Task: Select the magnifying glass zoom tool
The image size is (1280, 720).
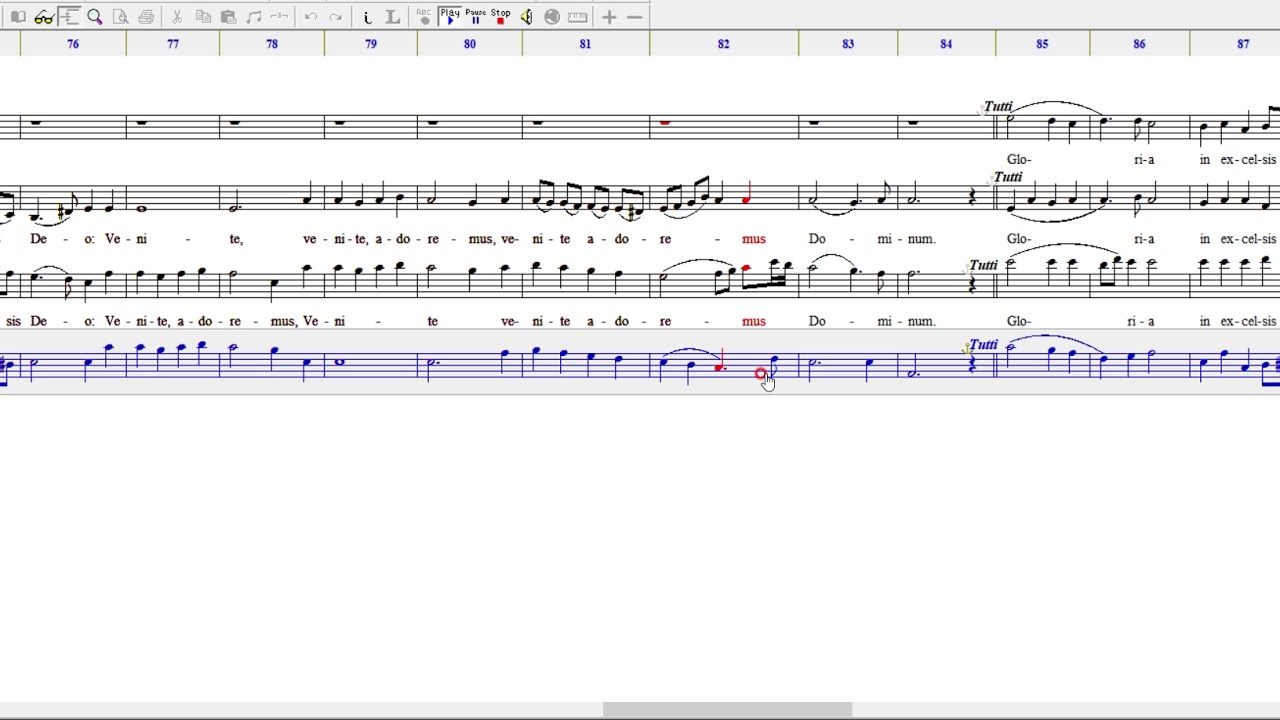Action: pos(95,17)
